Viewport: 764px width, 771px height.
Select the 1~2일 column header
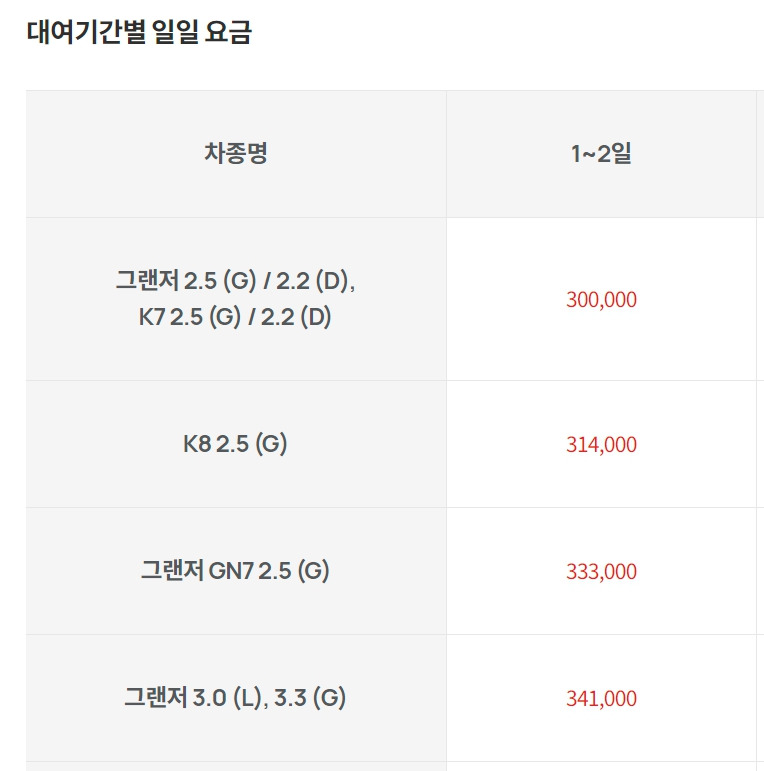pyautogui.click(x=601, y=153)
